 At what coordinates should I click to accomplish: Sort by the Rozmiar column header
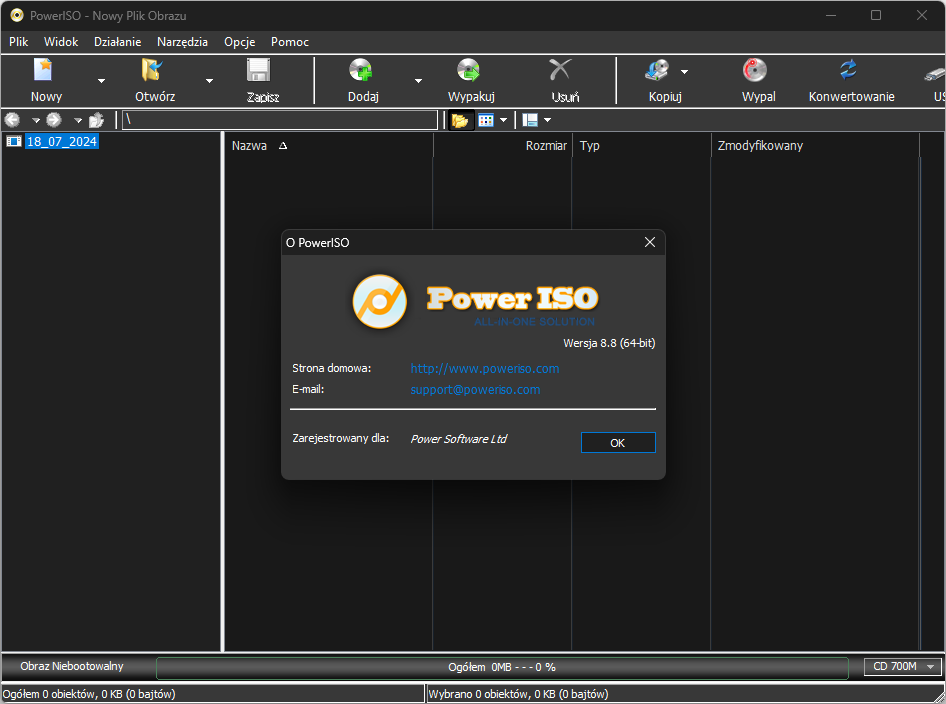(502, 145)
